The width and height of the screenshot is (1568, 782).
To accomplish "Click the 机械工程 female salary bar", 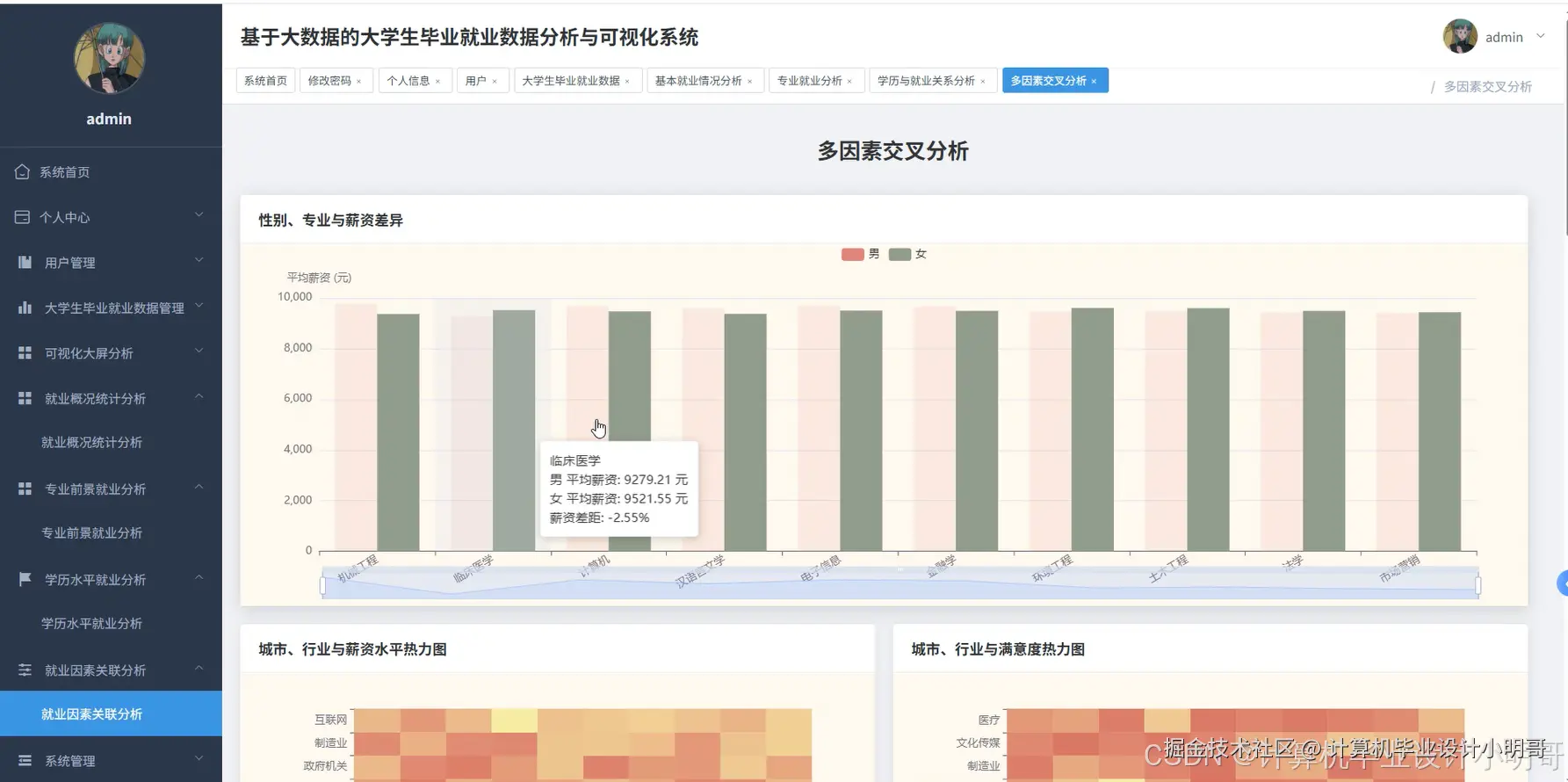I will pos(398,432).
